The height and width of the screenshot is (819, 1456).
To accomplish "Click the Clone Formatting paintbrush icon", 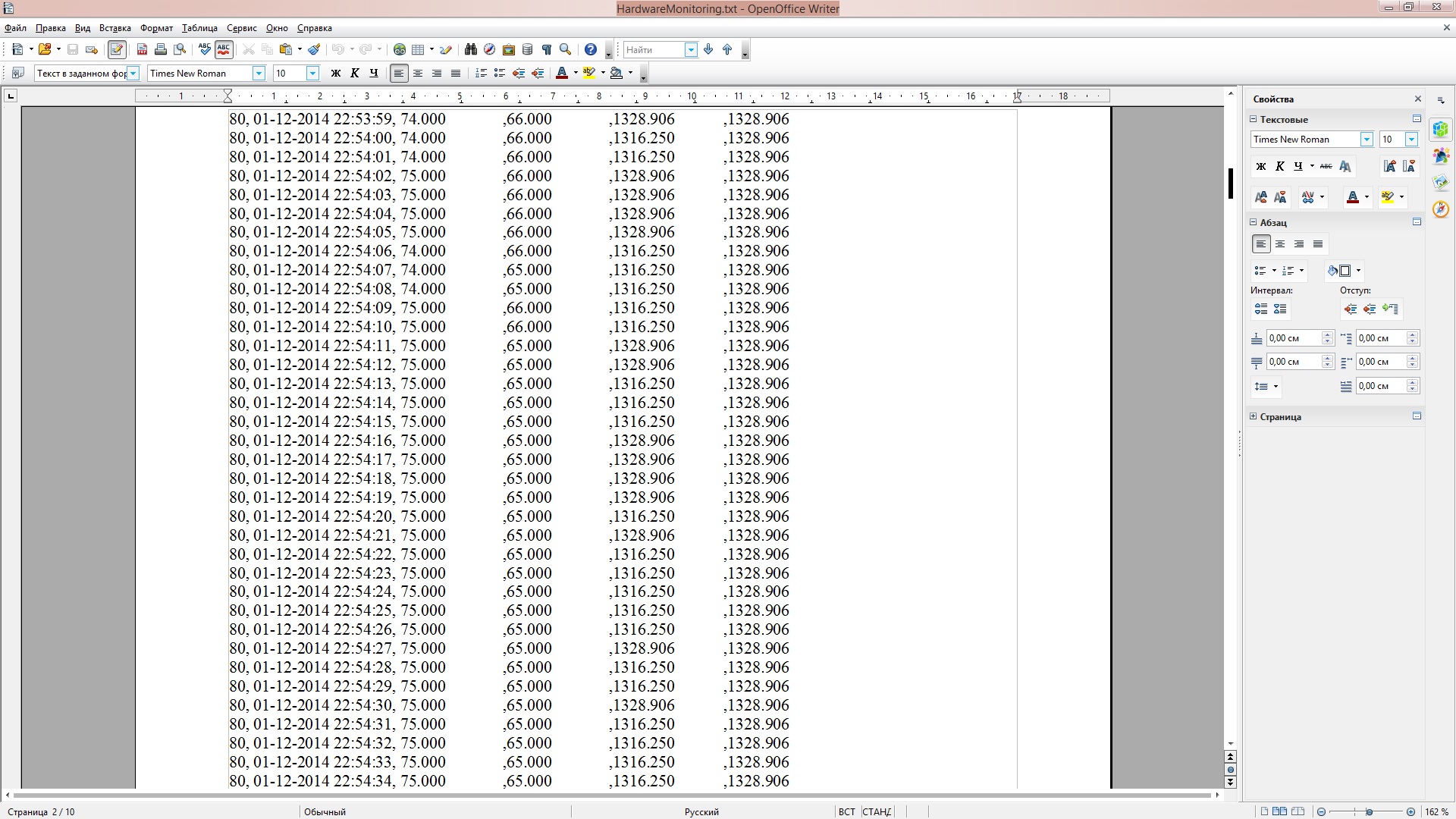I will tap(314, 49).
